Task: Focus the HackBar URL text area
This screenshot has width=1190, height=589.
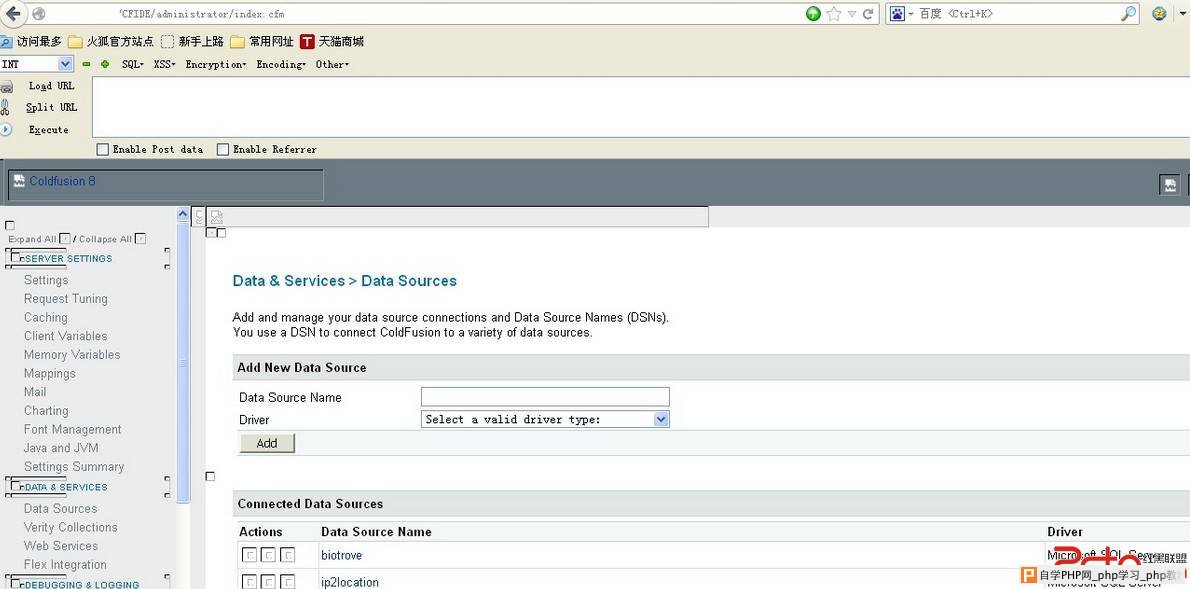Action: (x=641, y=107)
